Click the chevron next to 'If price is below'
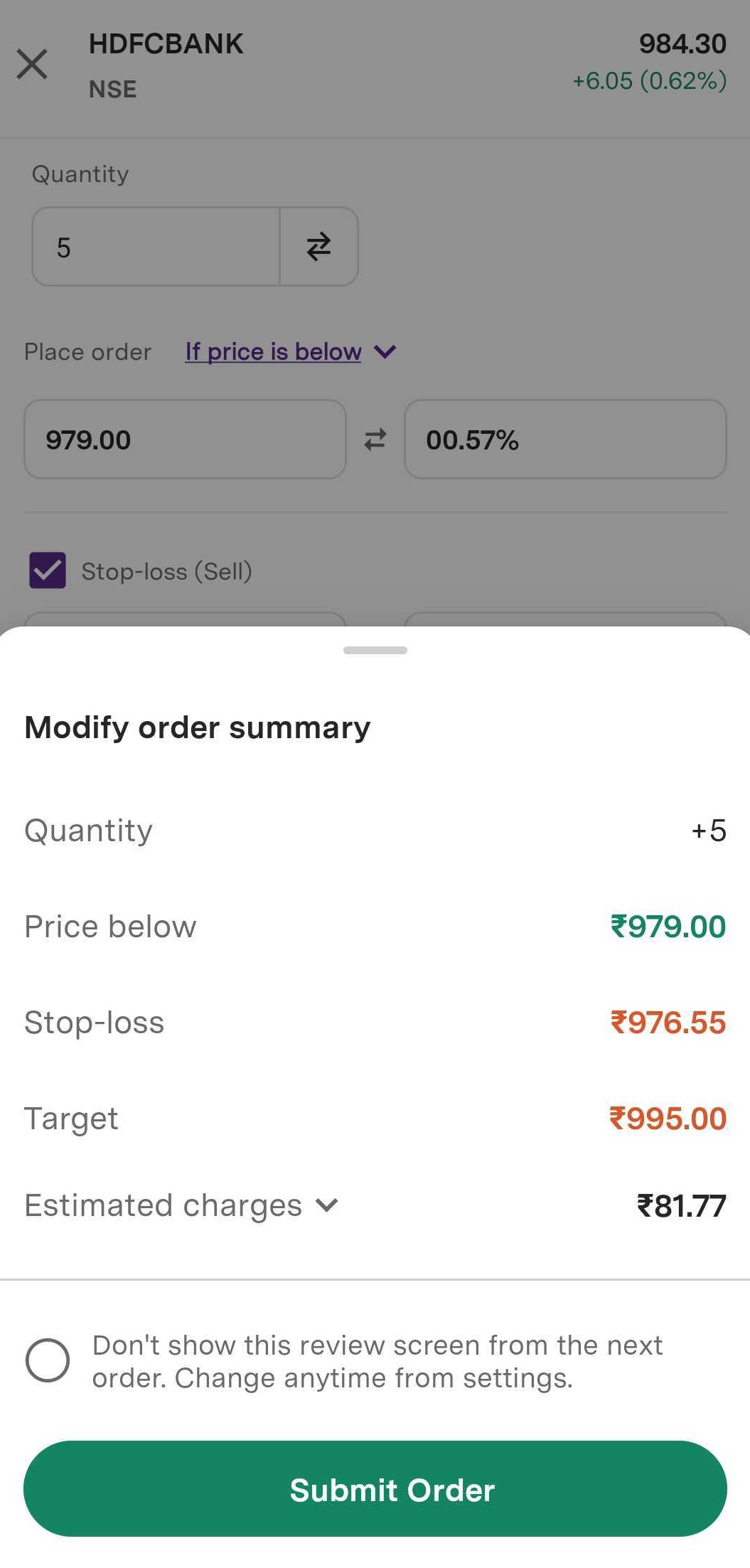Viewport: 750px width, 1568px height. [385, 351]
